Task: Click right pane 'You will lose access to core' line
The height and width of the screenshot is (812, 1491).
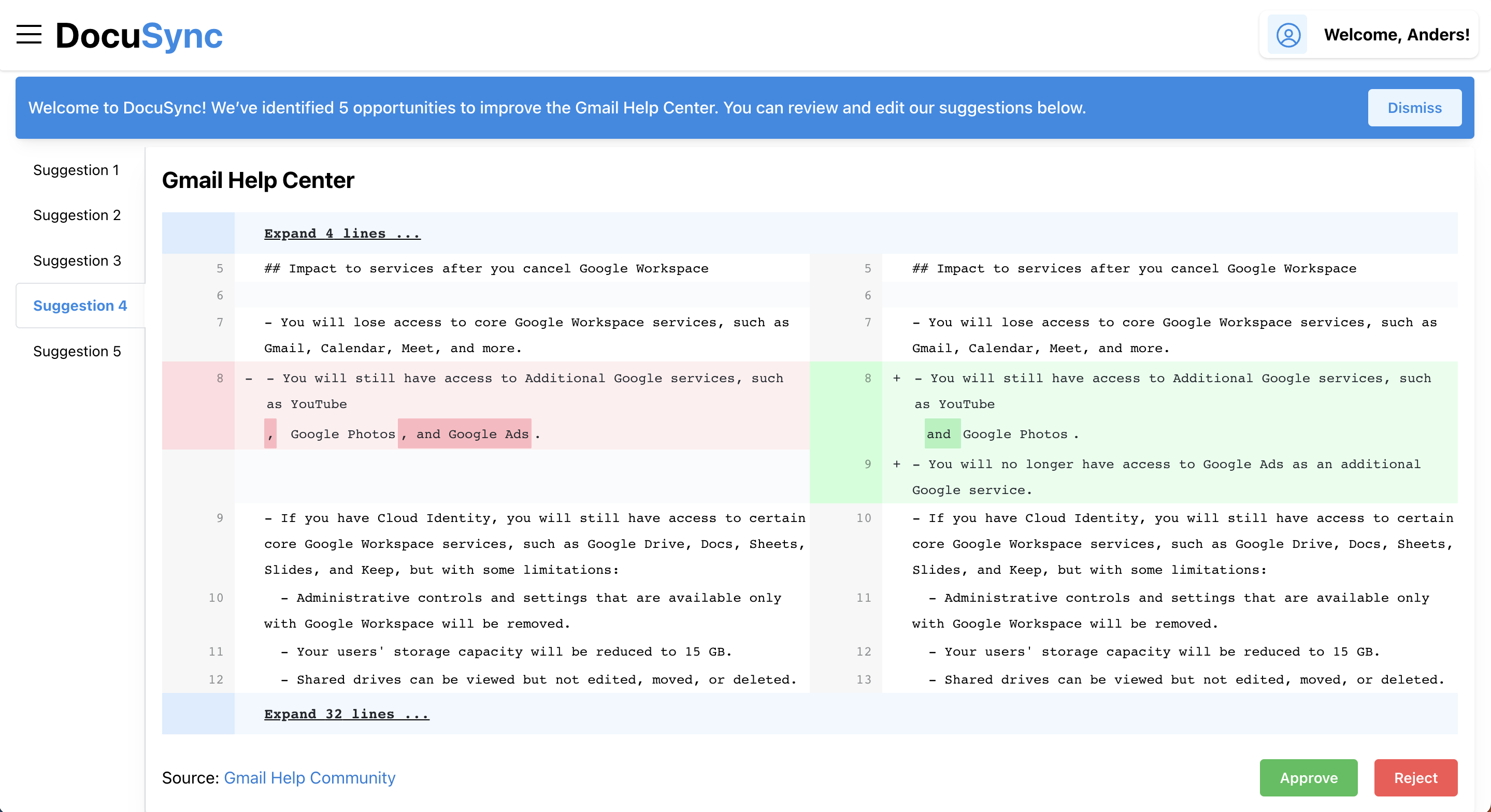Action: click(1174, 335)
